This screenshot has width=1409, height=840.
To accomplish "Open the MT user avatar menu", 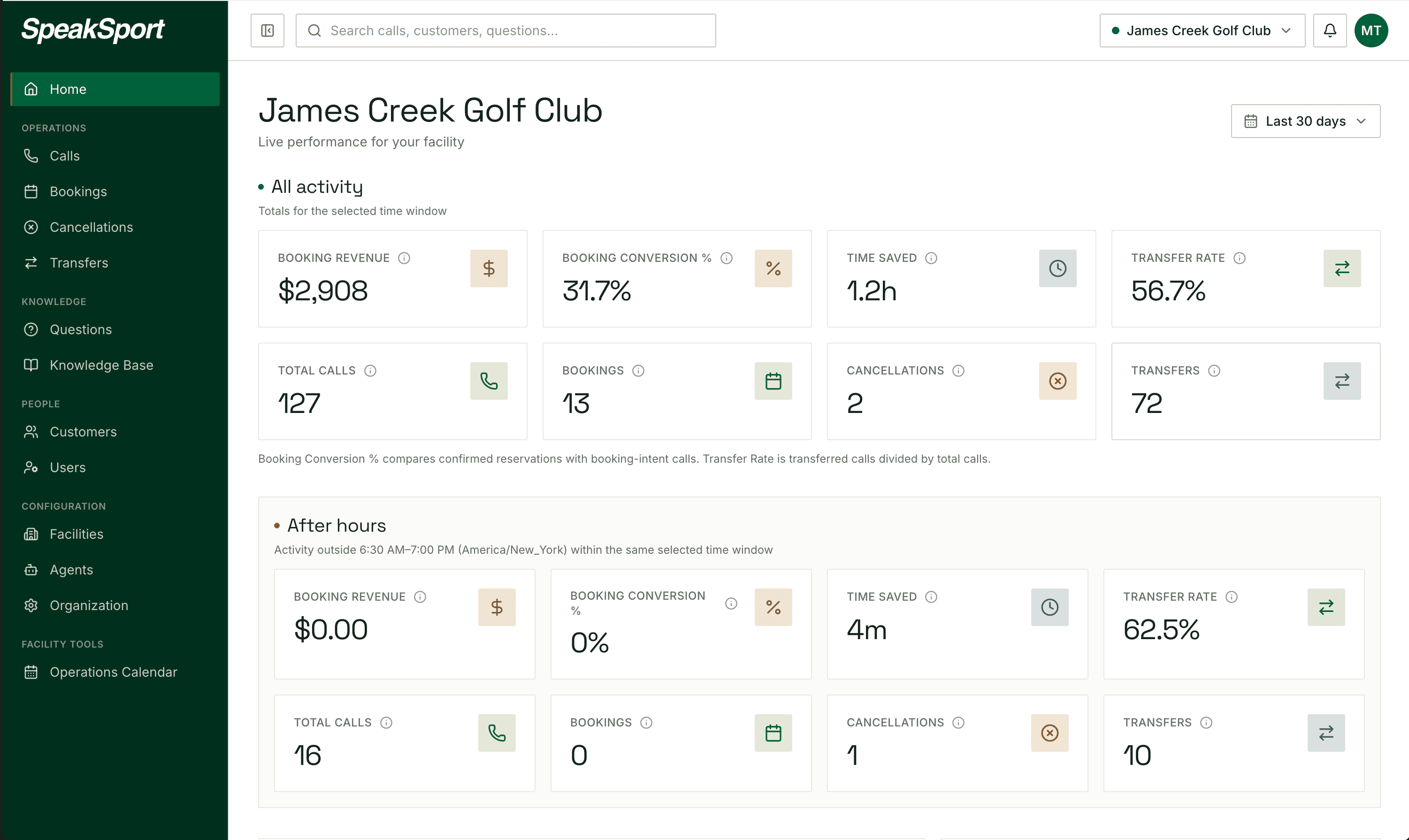I will point(1371,31).
